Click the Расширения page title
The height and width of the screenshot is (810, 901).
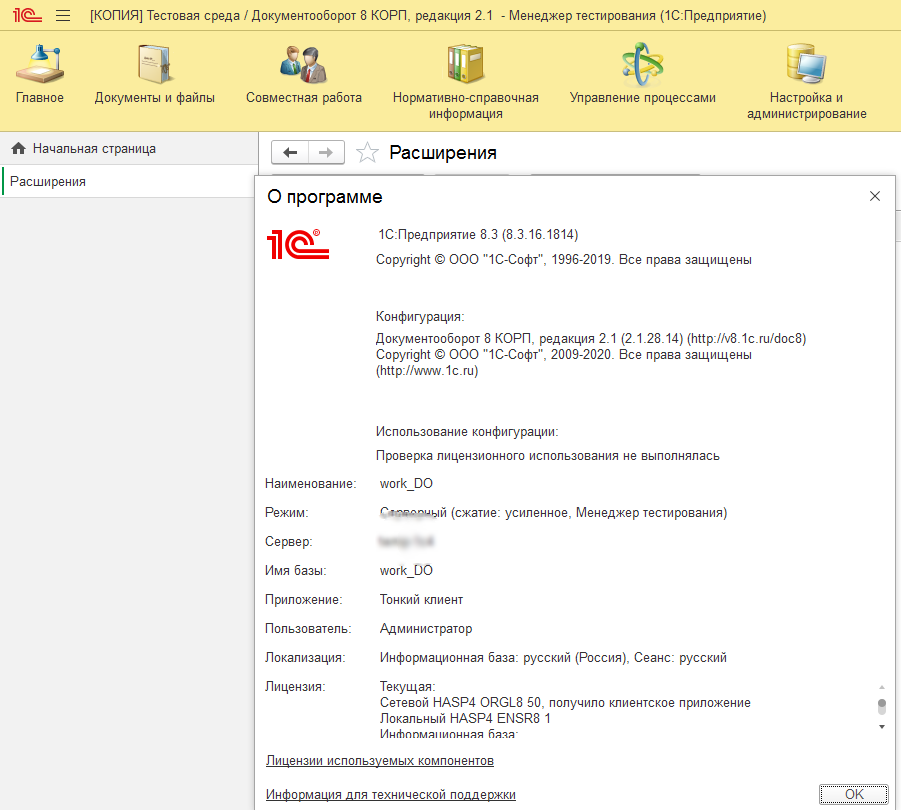pyautogui.click(x=443, y=153)
